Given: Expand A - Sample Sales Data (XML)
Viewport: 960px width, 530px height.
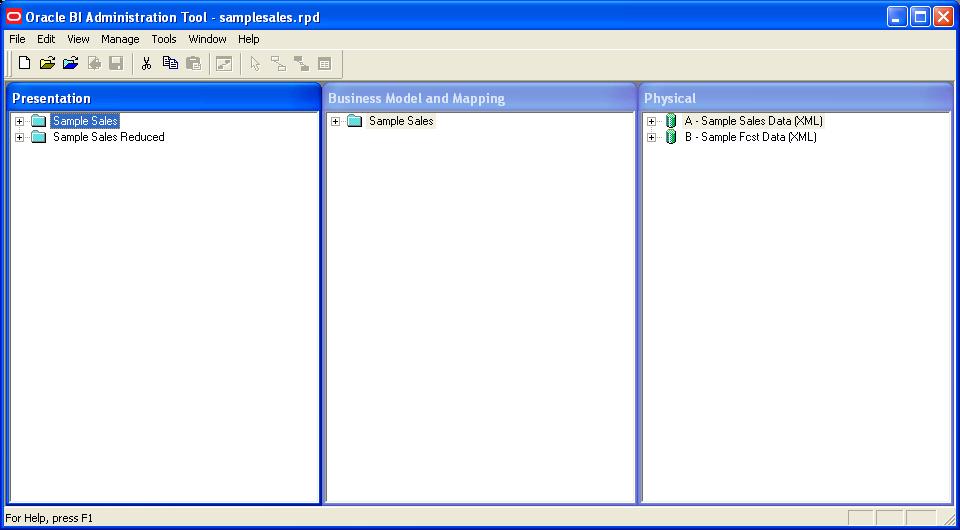Looking at the screenshot, I should pos(651,121).
